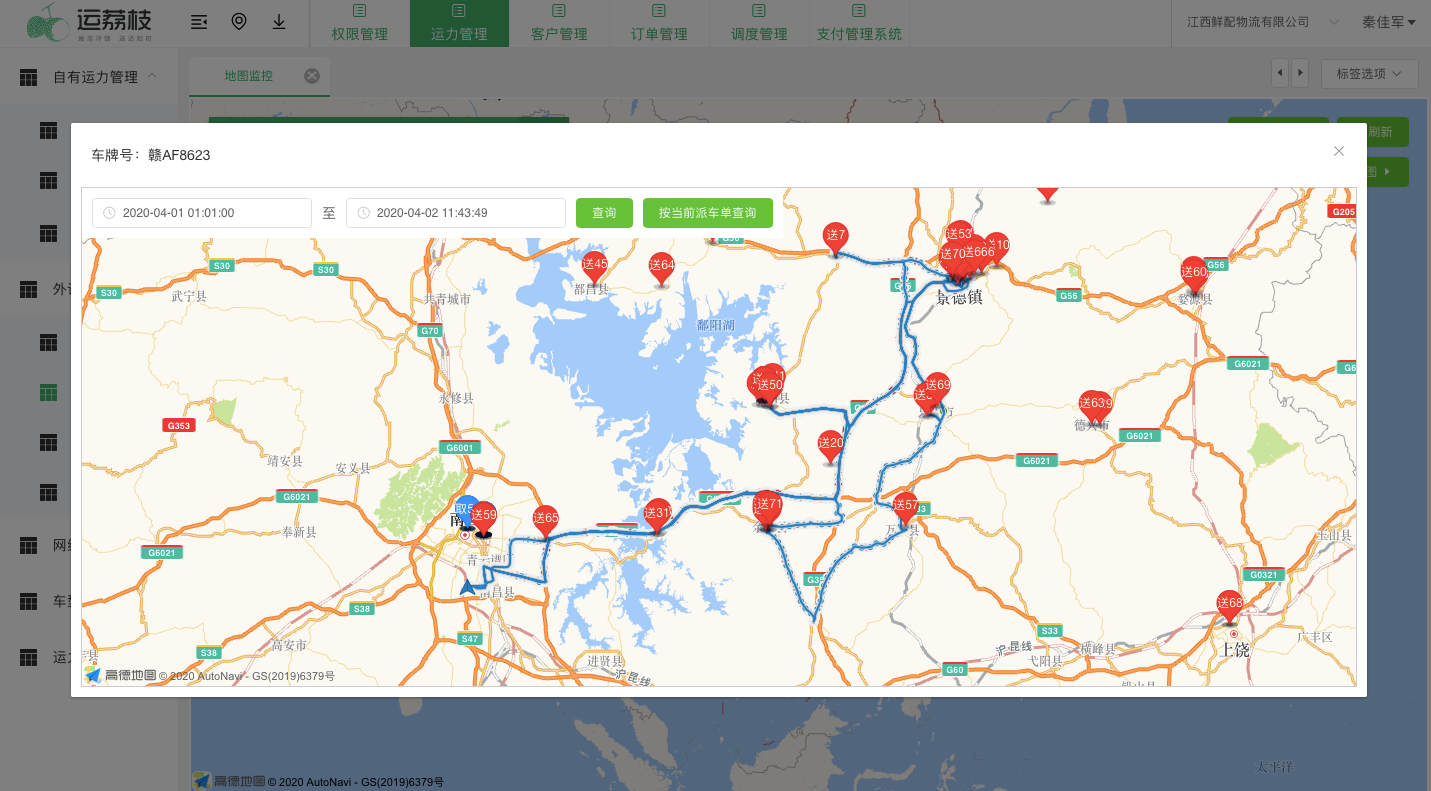Click the collapse sidebar menu icon
The image size is (1431, 791).
coord(199,22)
